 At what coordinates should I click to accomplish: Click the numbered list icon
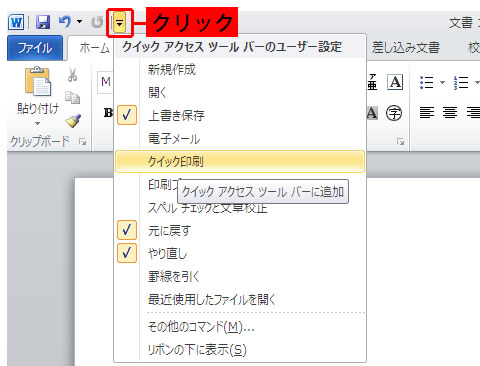point(461,82)
